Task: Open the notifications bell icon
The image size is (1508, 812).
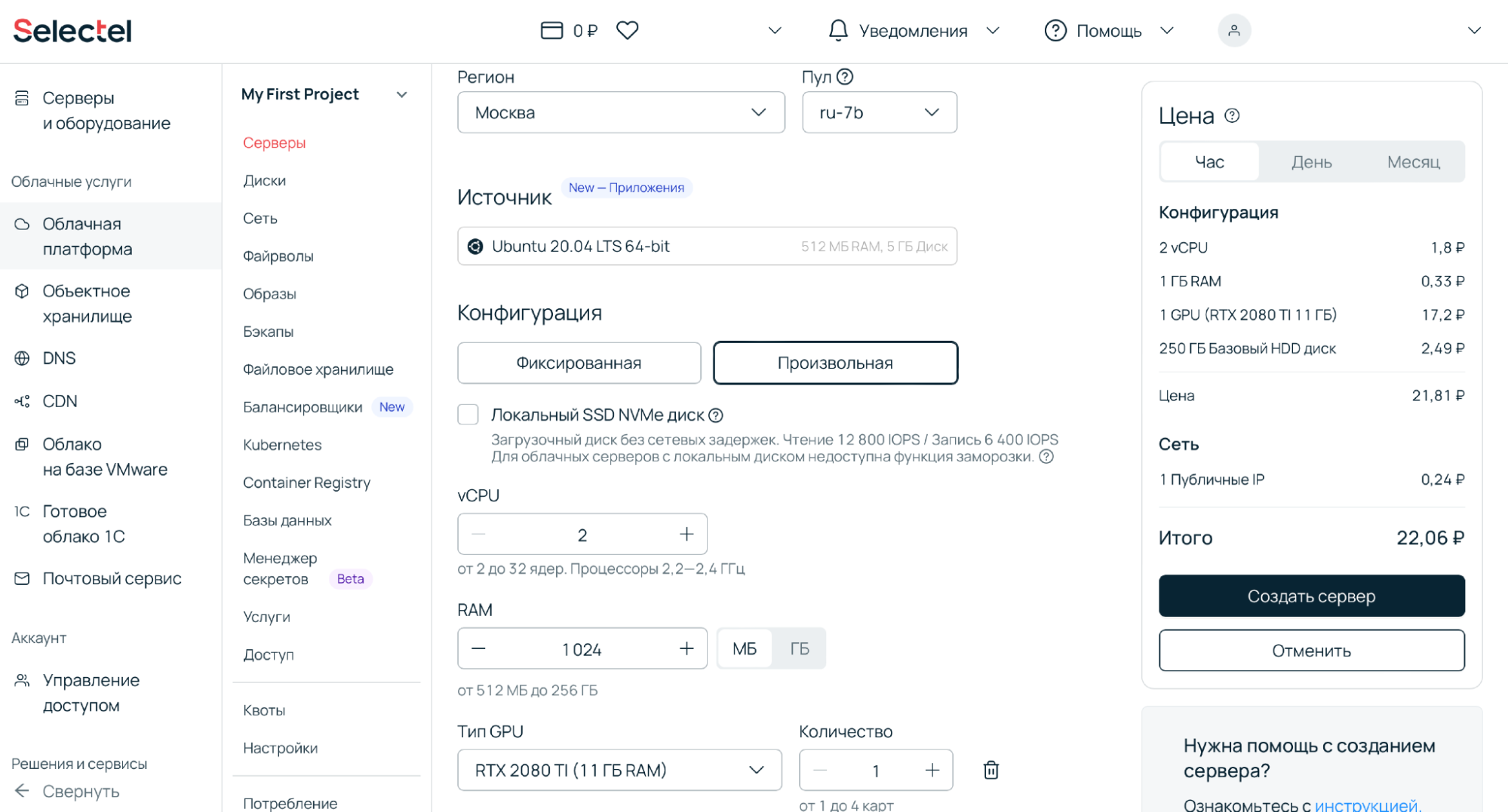Action: [838, 30]
